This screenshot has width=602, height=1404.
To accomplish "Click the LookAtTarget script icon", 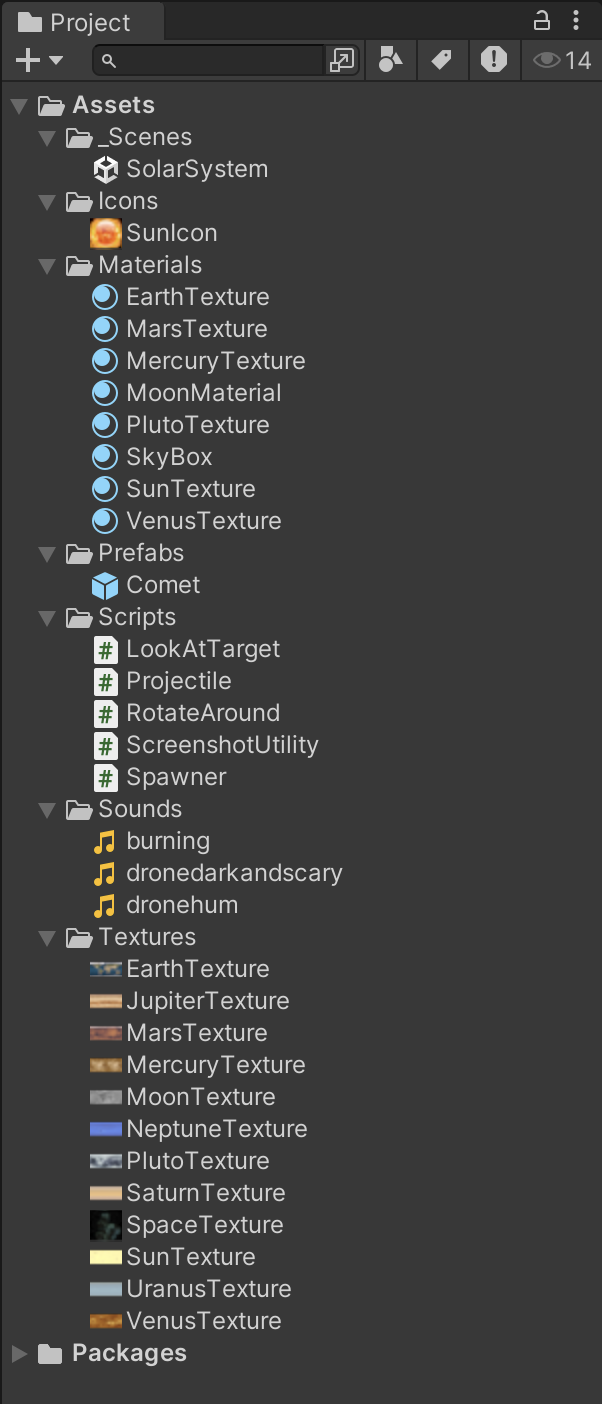I will click(105, 649).
